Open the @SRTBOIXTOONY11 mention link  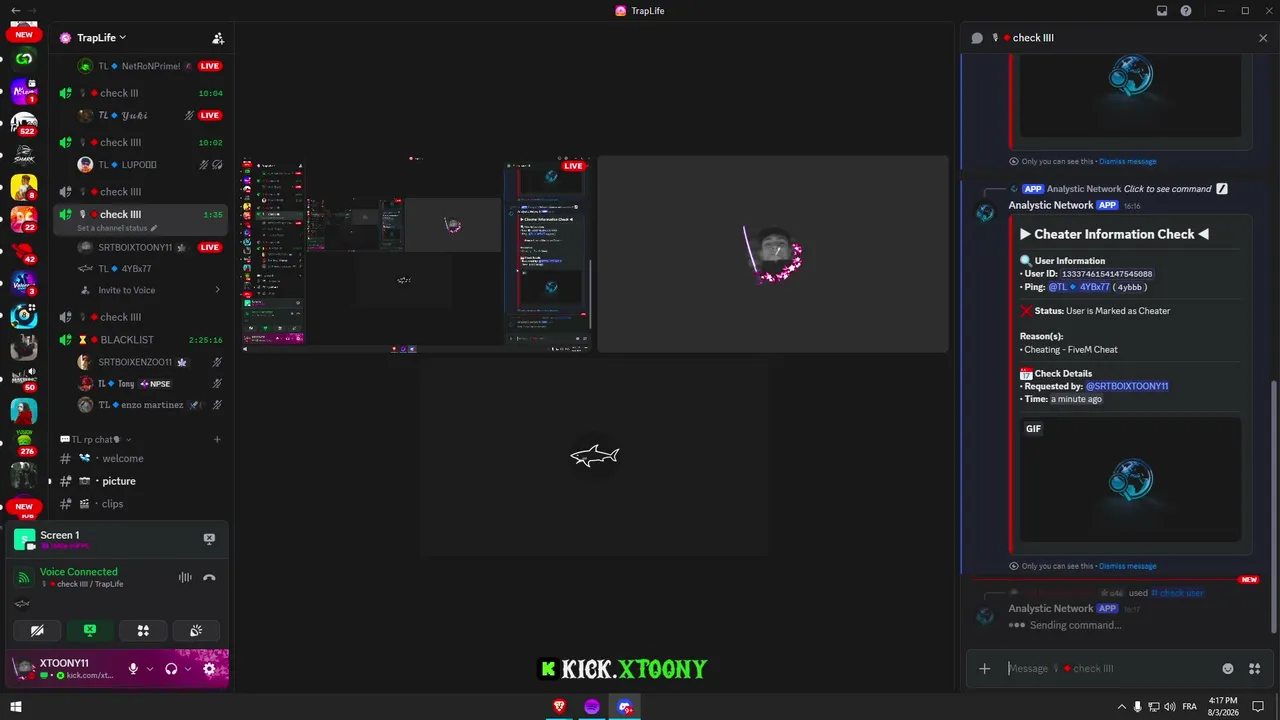point(1127,386)
